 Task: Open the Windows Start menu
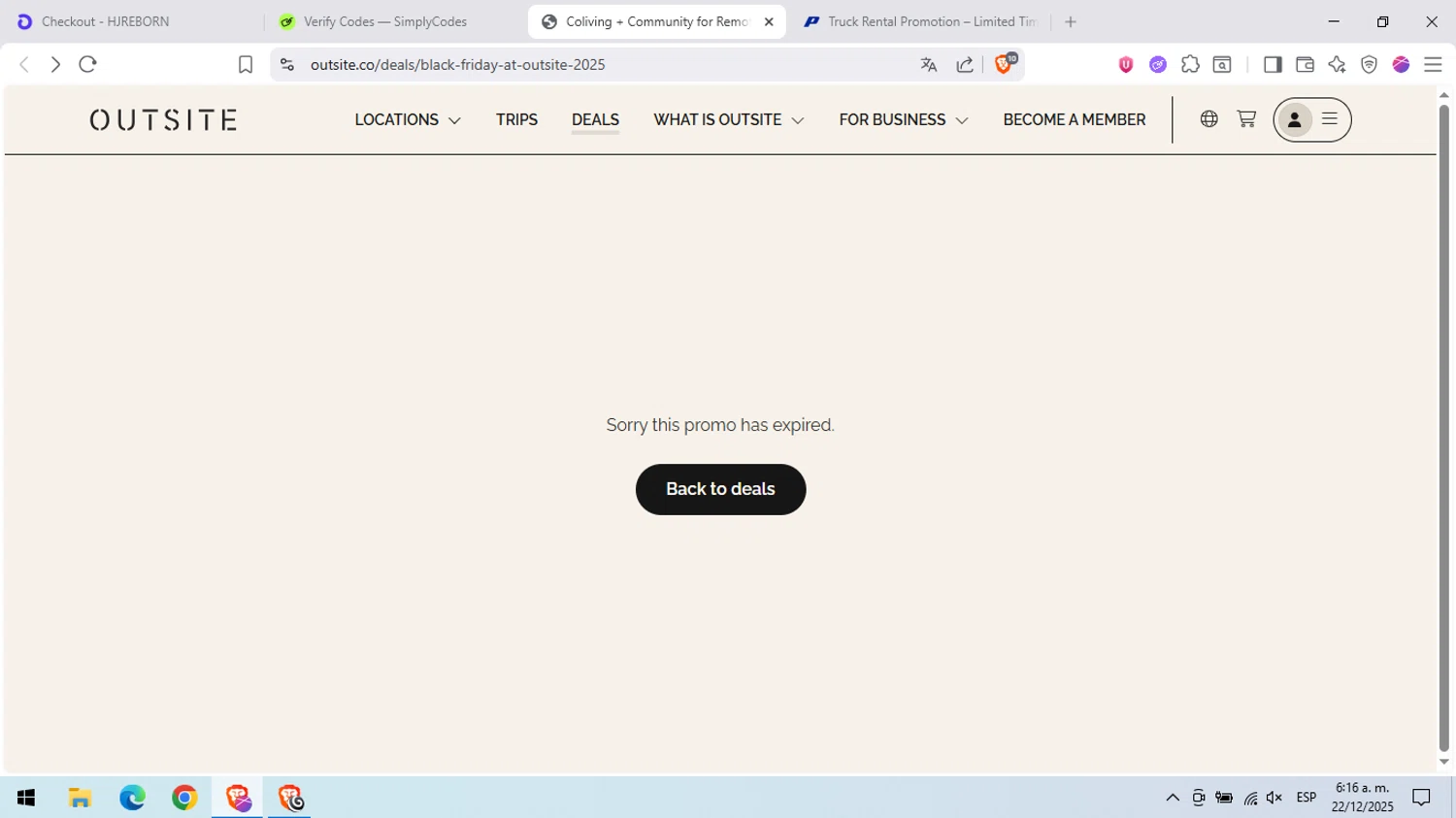[x=26, y=798]
